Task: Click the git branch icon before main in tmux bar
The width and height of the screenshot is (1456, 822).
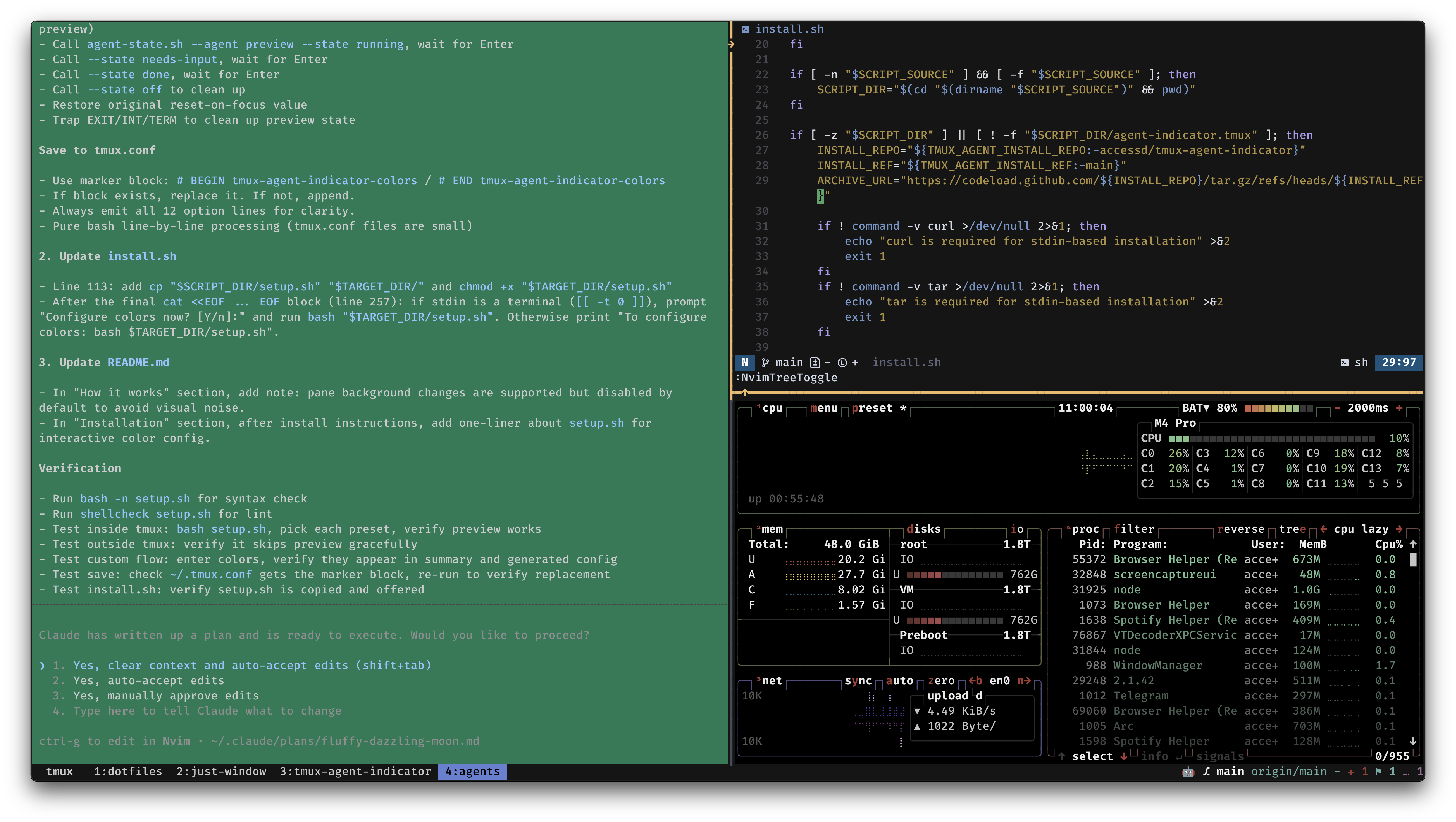Action: coord(1206,771)
